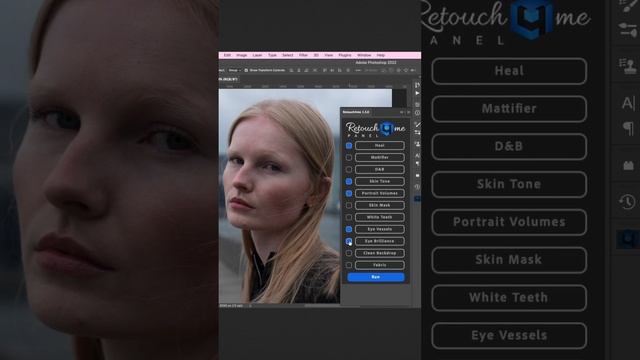This screenshot has height=360, width=640.
Task: Click Portrait Volumes button in small panel
Action: (x=380, y=193)
